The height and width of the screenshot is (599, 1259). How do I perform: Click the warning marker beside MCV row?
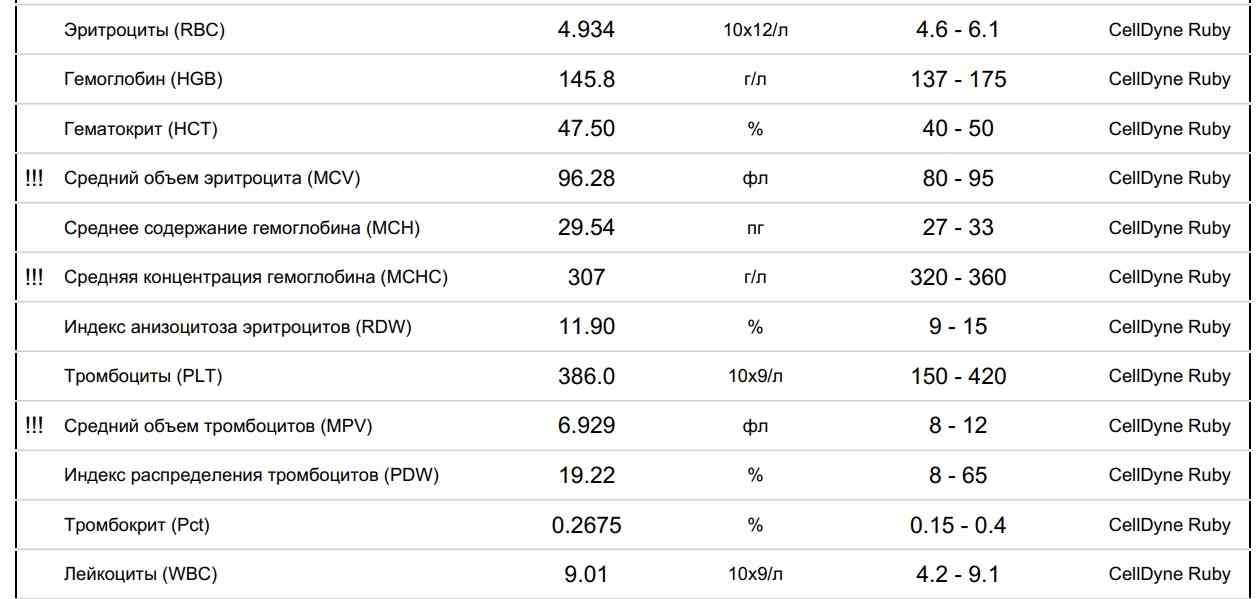tap(34, 178)
